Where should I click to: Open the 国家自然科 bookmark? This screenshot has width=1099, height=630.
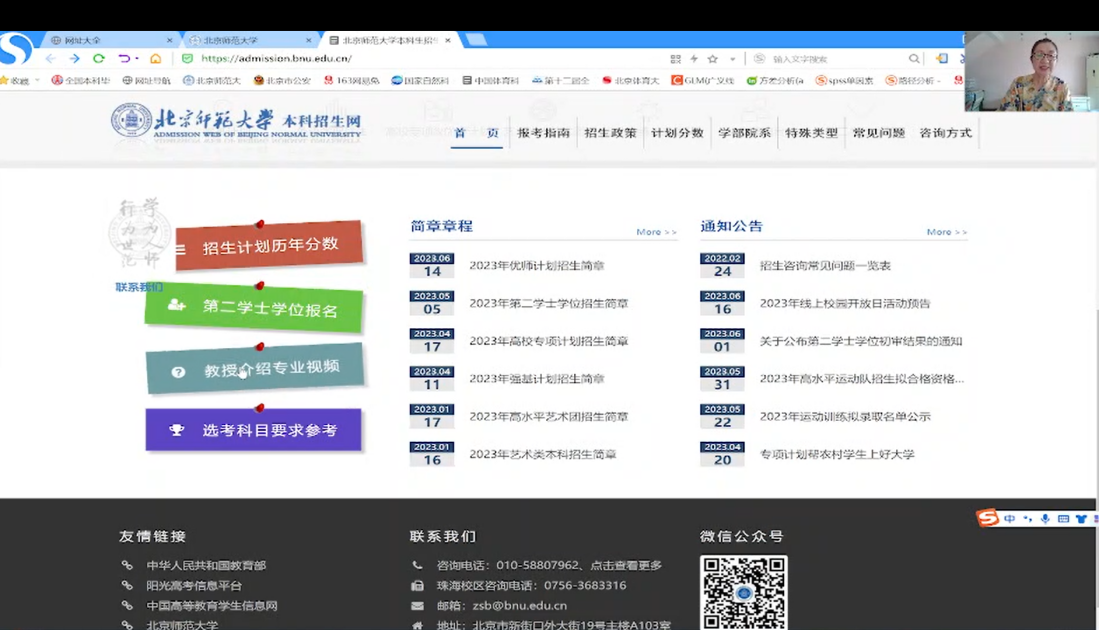click(420, 81)
